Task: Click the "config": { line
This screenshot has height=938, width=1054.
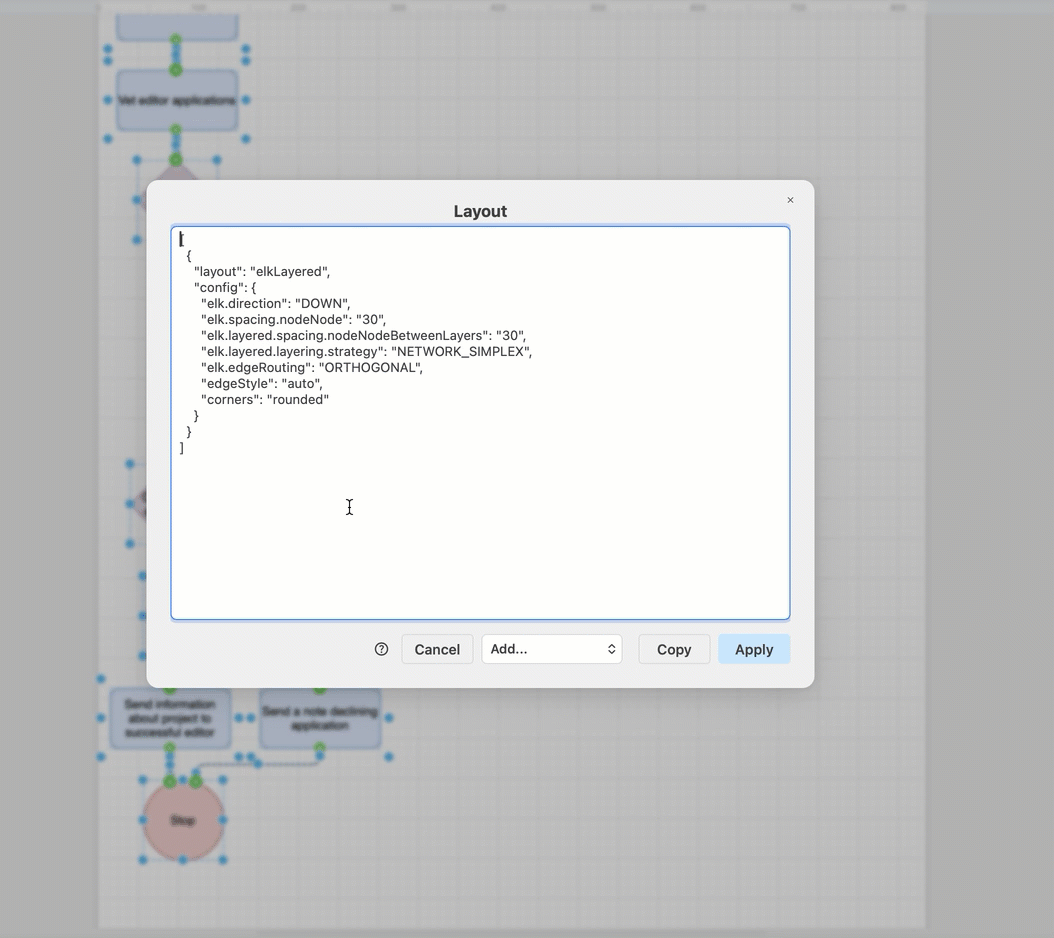Action: (x=225, y=288)
